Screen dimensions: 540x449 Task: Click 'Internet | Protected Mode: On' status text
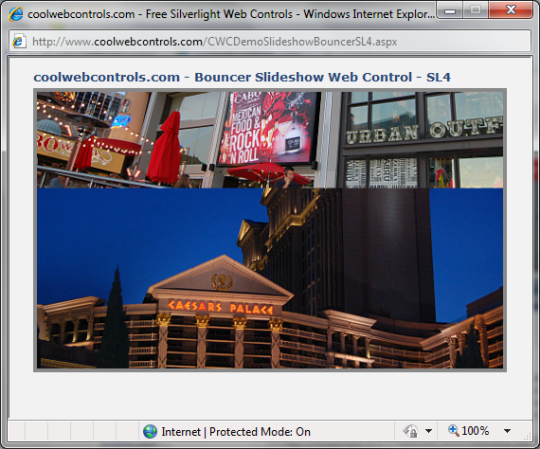click(236, 431)
